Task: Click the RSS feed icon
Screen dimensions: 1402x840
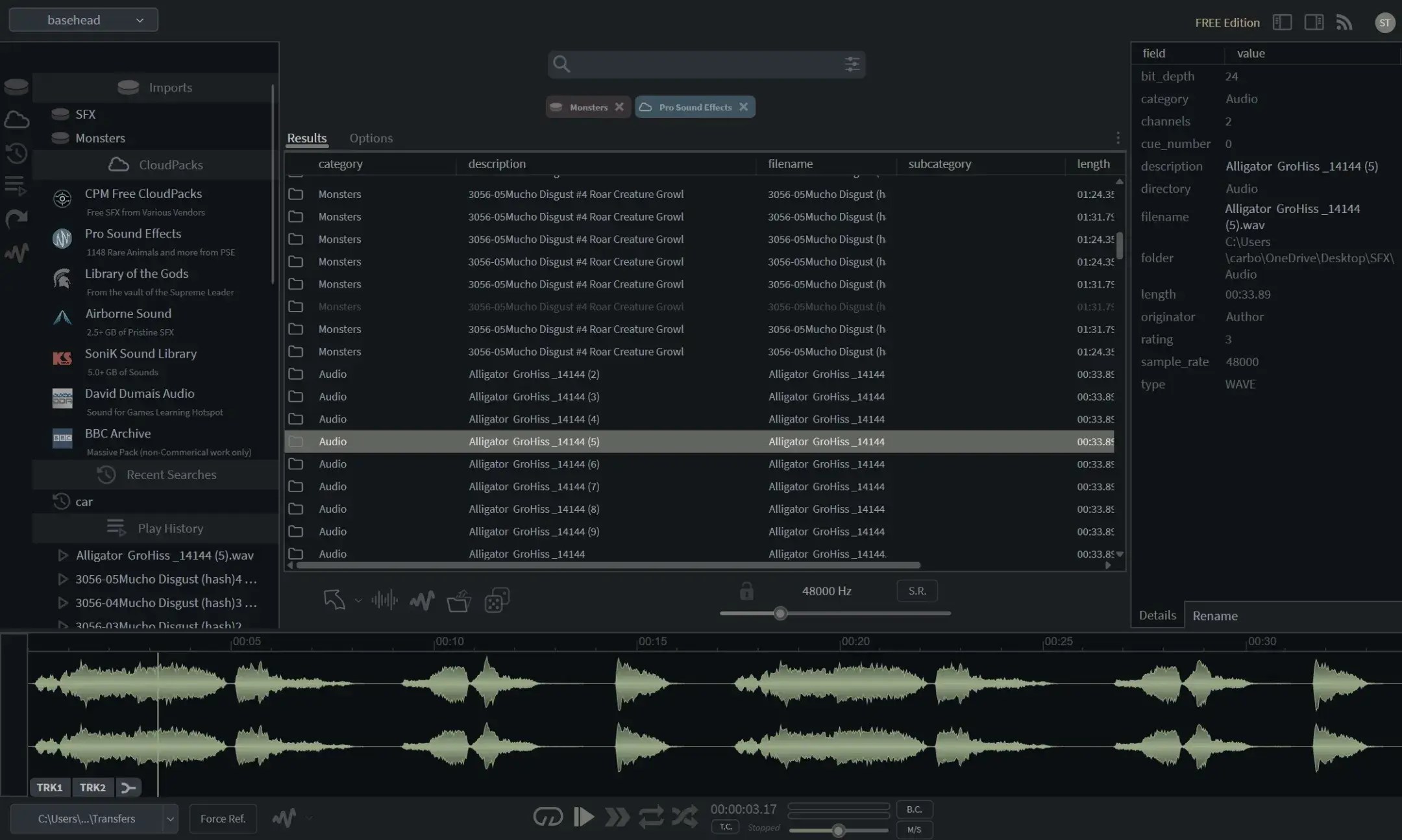Action: coord(1344,23)
